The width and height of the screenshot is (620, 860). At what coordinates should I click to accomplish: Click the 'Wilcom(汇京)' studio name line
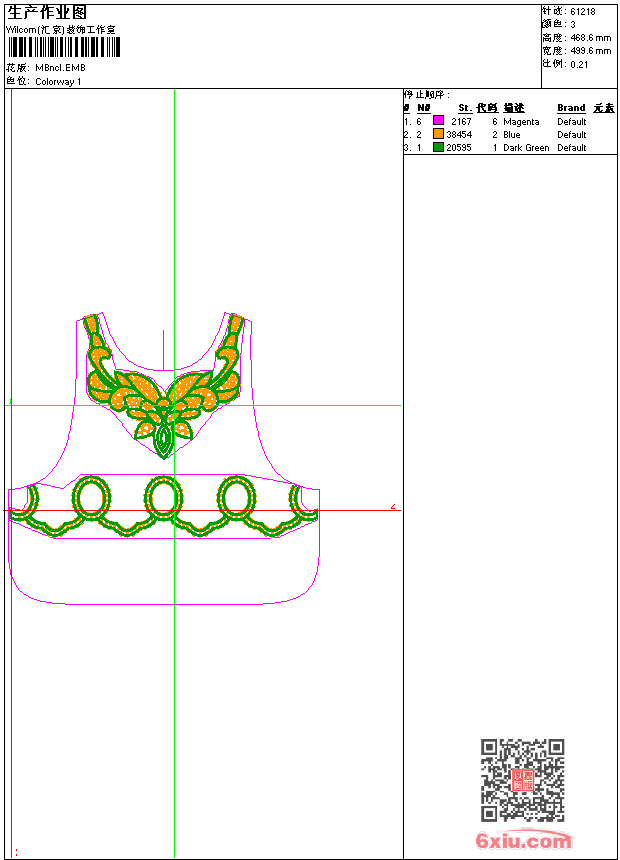tap(61, 30)
